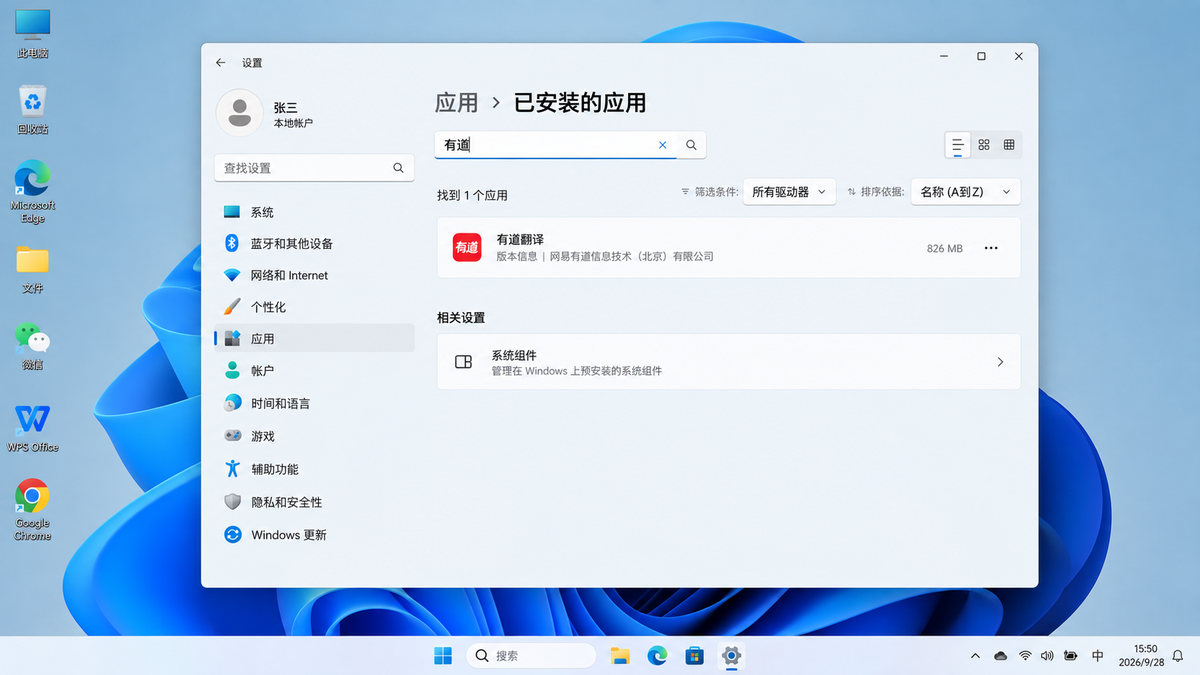Open File Explorer from taskbar
The height and width of the screenshot is (675, 1200).
click(x=620, y=656)
